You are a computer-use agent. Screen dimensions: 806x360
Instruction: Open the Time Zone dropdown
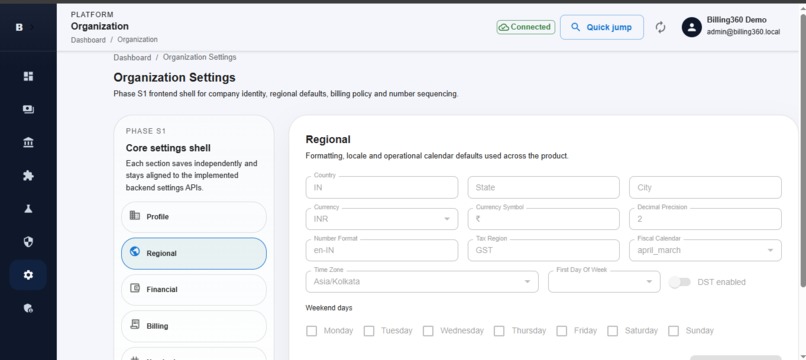(422, 282)
